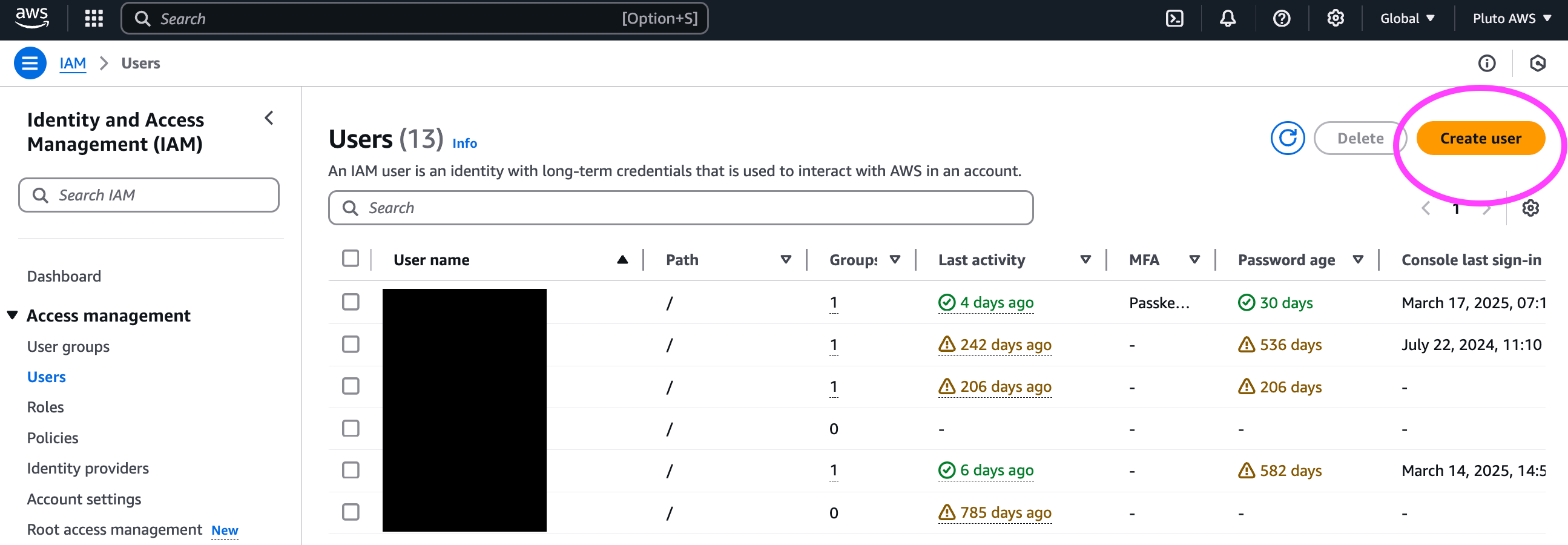Check the select-all users checkbox

(x=351, y=259)
